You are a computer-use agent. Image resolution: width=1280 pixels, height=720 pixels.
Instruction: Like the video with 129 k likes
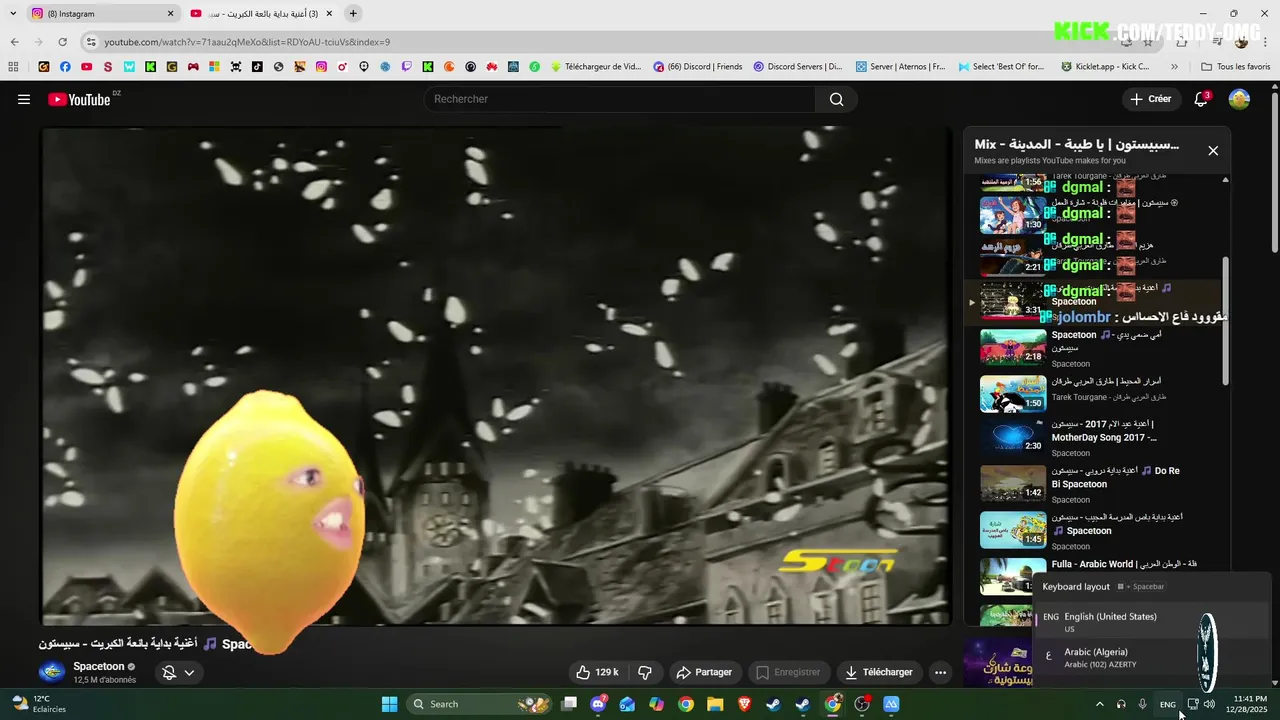(596, 672)
